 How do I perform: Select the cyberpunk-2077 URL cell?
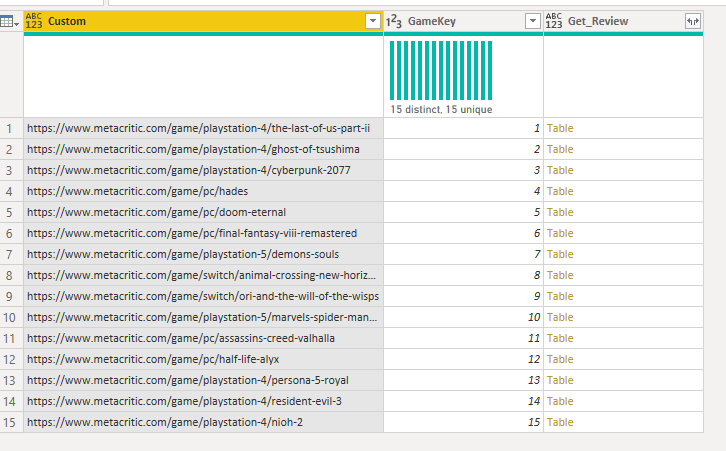(x=204, y=170)
